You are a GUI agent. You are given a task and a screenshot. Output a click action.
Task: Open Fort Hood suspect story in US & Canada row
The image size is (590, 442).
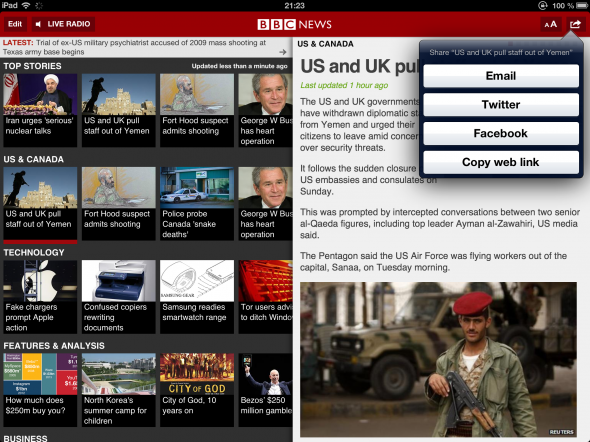[x=119, y=204]
